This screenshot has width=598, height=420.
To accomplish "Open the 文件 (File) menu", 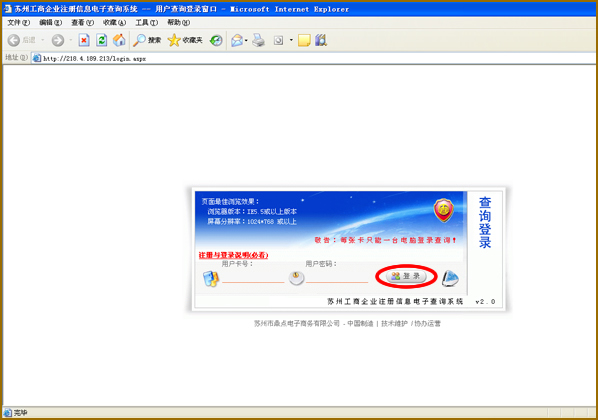I will (x=18, y=23).
